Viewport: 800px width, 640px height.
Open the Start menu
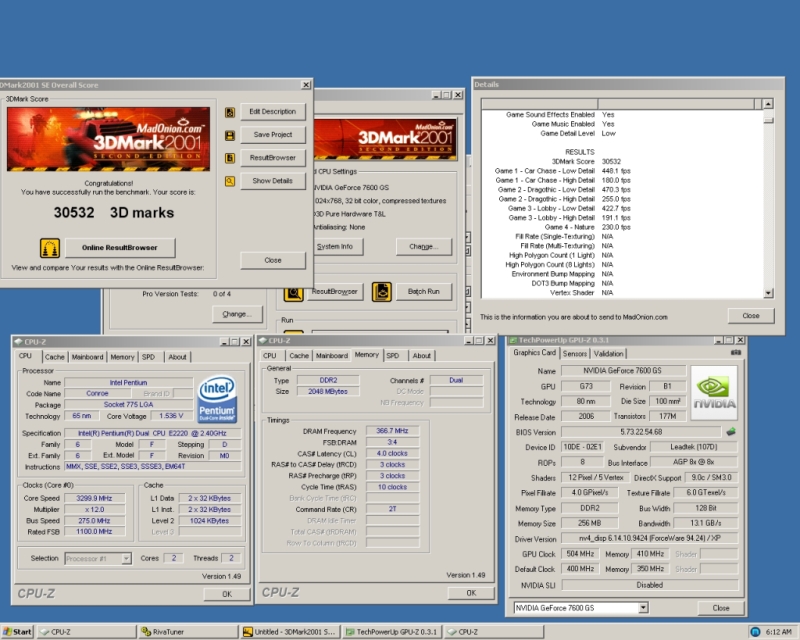click(17, 632)
